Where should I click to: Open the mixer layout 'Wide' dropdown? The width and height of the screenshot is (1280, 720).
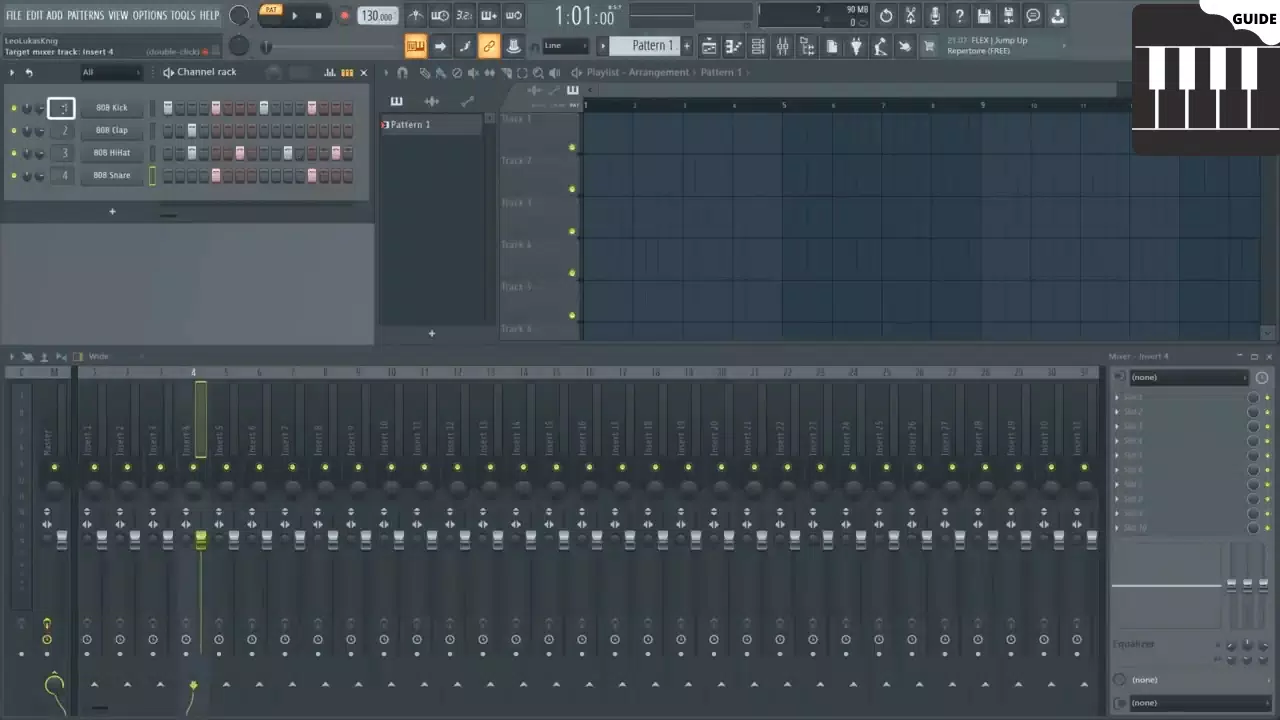coord(115,357)
